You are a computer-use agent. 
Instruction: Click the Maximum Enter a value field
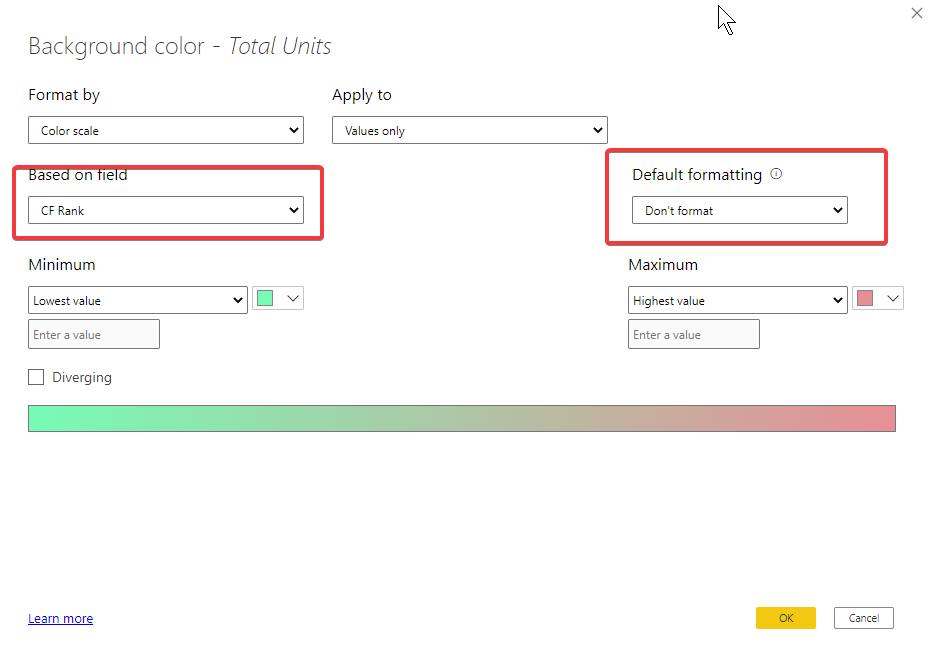pyautogui.click(x=694, y=334)
